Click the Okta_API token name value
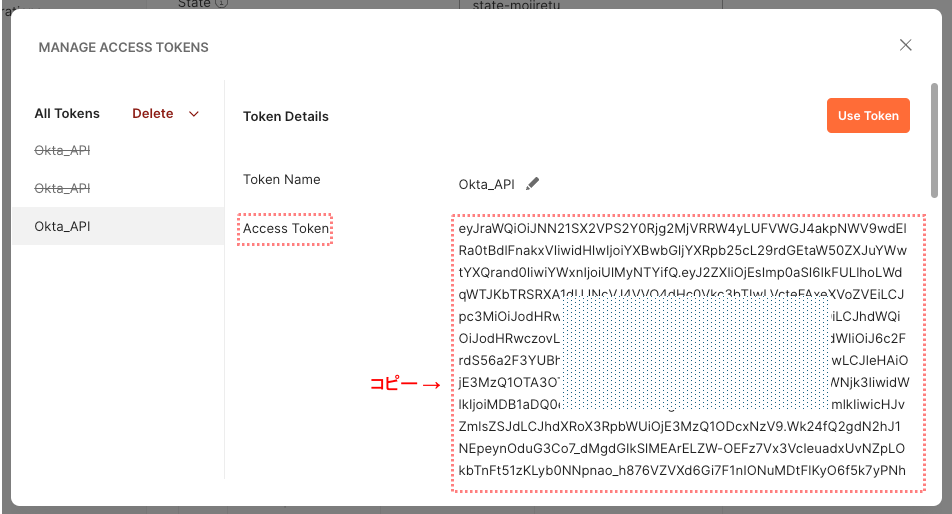The width and height of the screenshot is (952, 514). (486, 184)
